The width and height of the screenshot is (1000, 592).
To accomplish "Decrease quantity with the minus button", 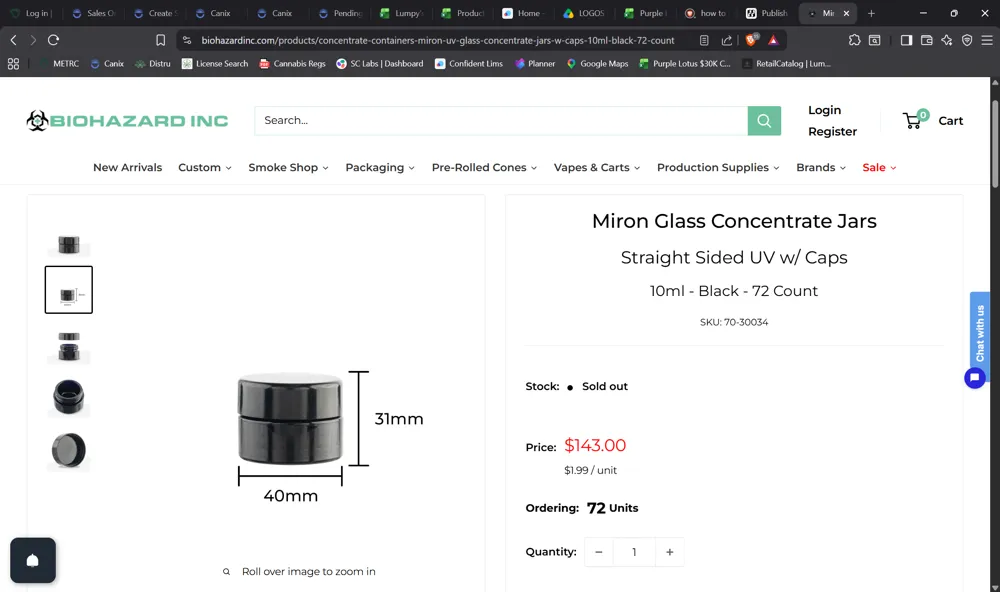I will [599, 552].
